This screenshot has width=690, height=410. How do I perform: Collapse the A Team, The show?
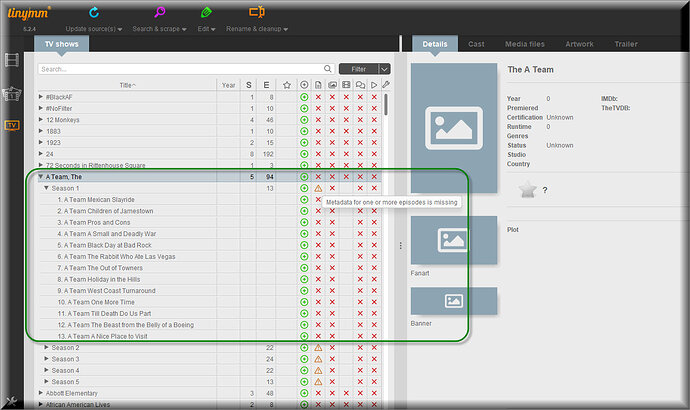pos(40,176)
